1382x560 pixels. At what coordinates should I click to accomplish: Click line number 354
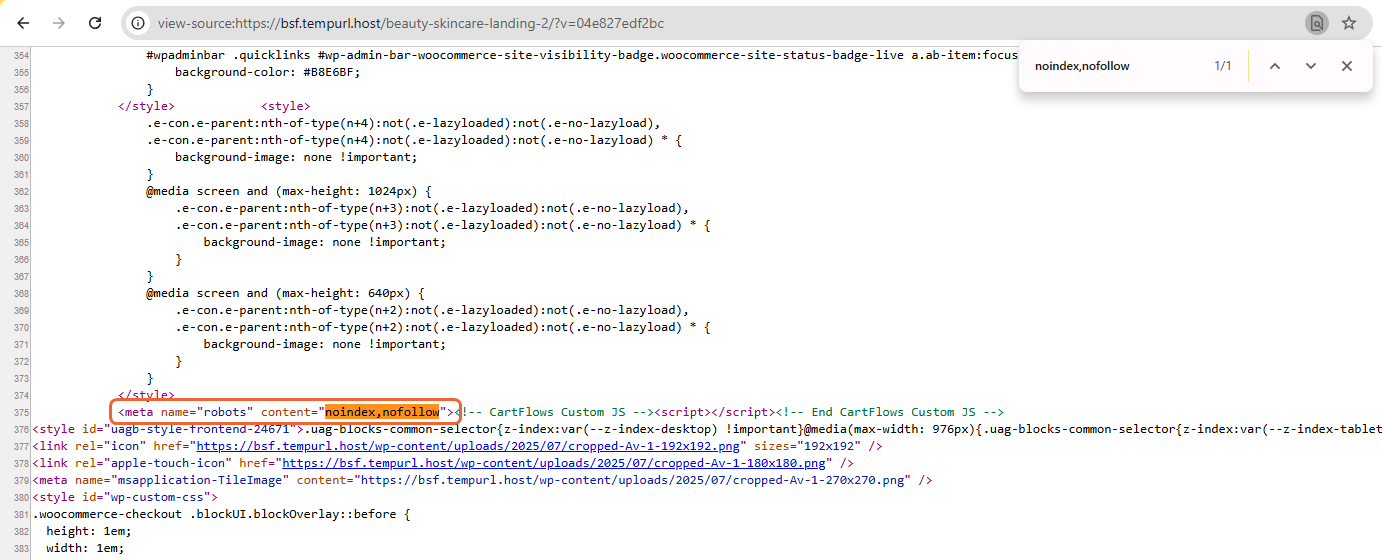(21, 56)
